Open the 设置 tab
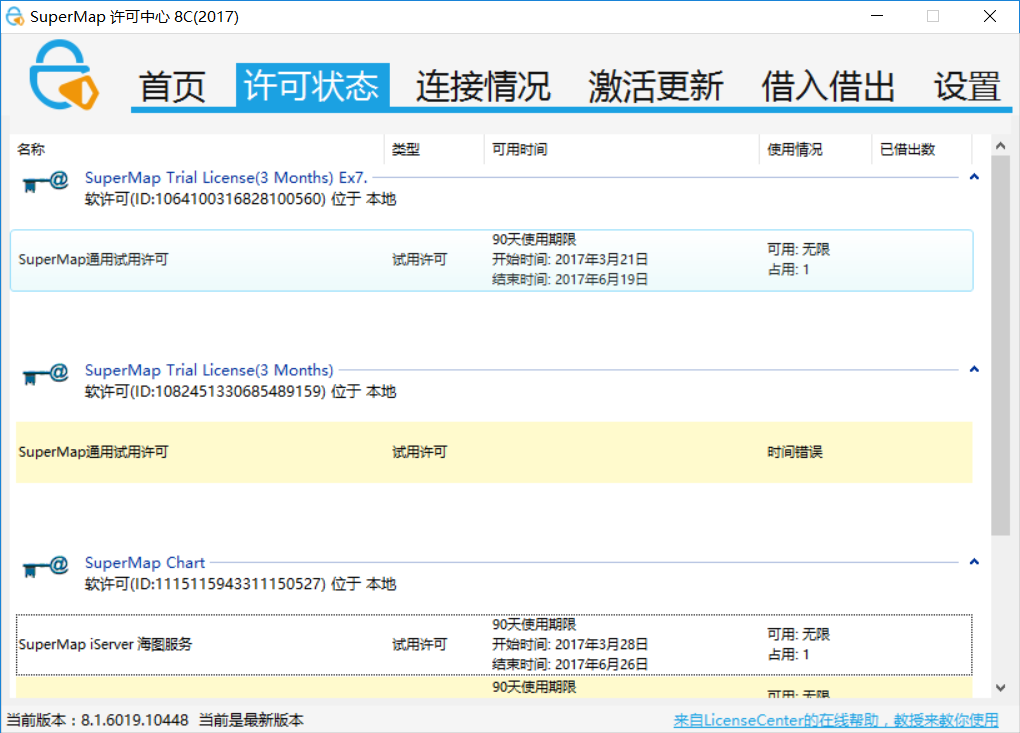The image size is (1020, 733). pyautogui.click(x=967, y=87)
